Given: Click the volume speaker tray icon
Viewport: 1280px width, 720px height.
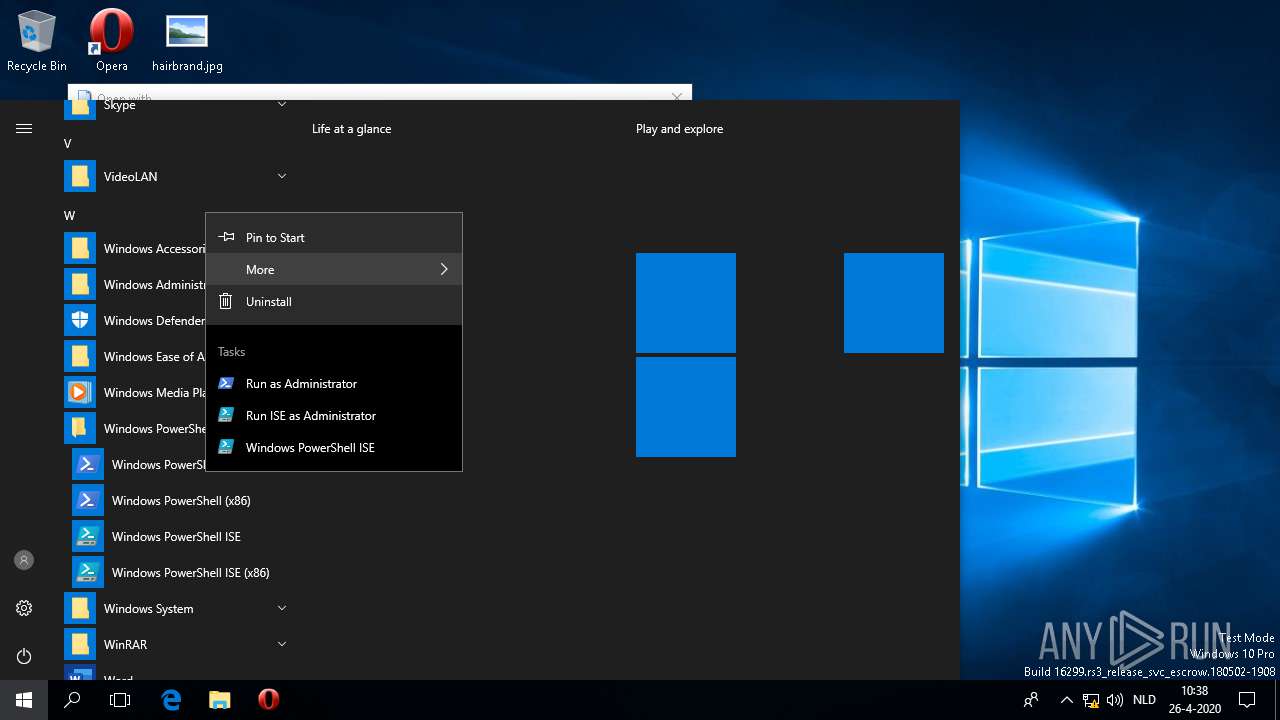Looking at the screenshot, I should (x=1115, y=700).
